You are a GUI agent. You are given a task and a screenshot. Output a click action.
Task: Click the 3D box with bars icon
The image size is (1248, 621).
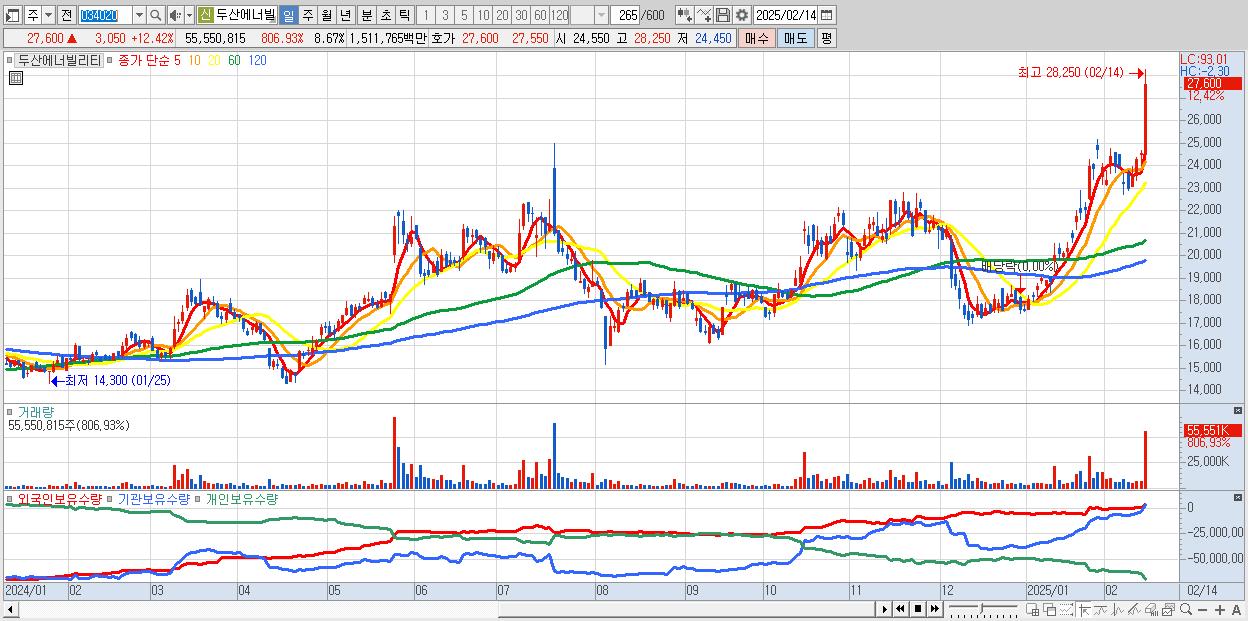click(1151, 609)
